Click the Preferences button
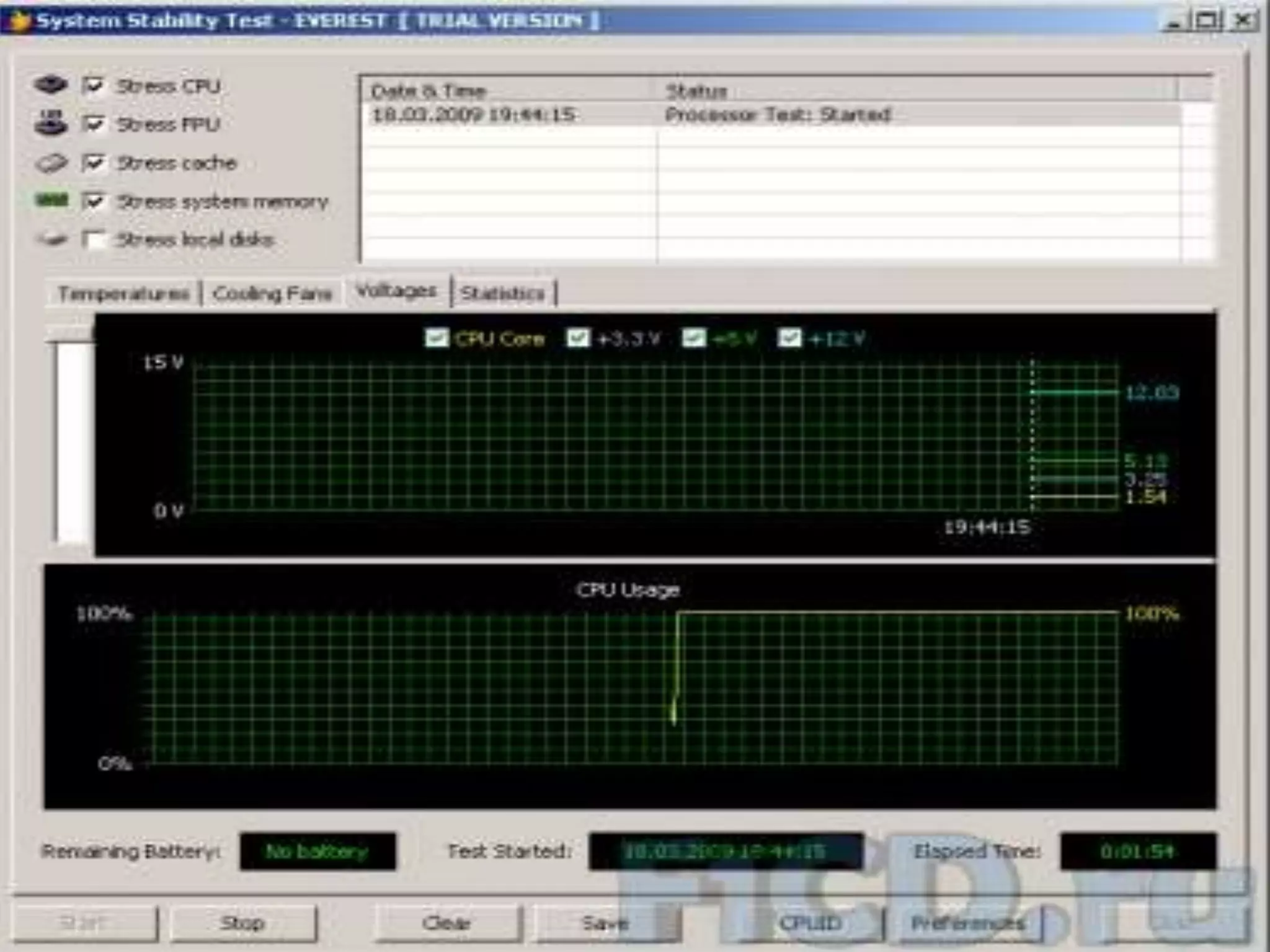Viewport: 1270px width, 952px height. [x=967, y=923]
